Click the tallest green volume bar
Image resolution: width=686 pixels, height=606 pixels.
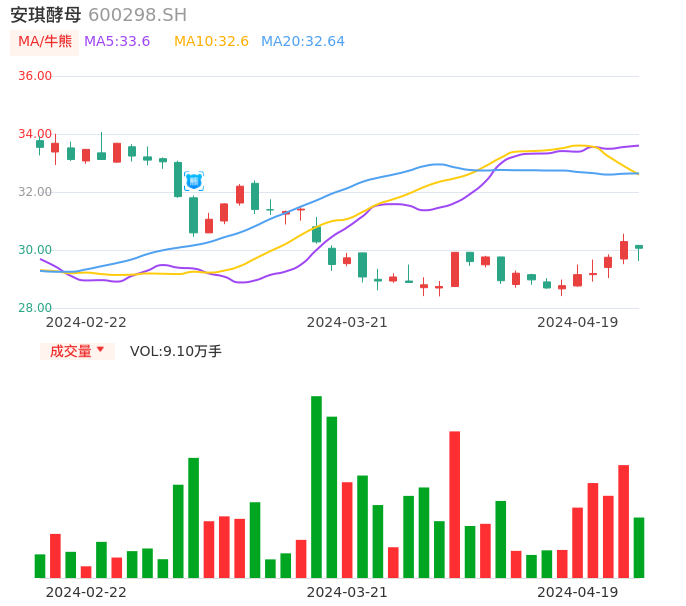316,486
